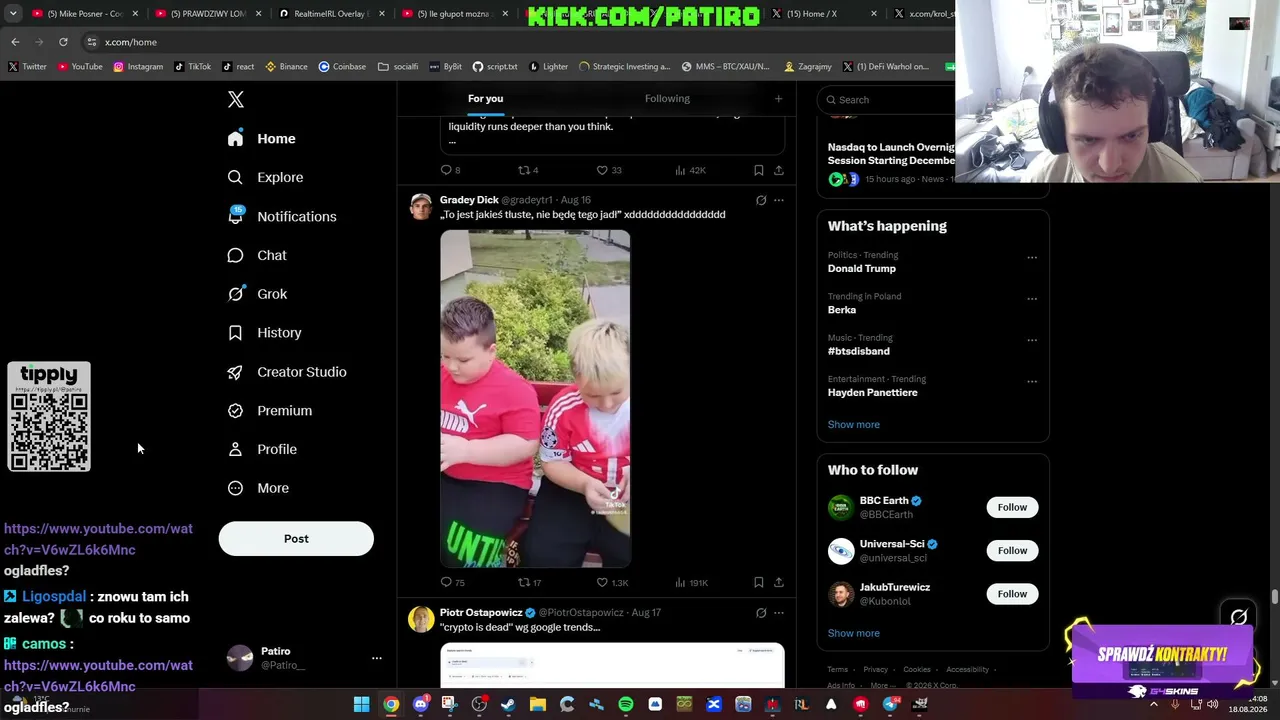Open more options for Donald Trump trend
Screen dimensions: 1280x720
(1032, 257)
